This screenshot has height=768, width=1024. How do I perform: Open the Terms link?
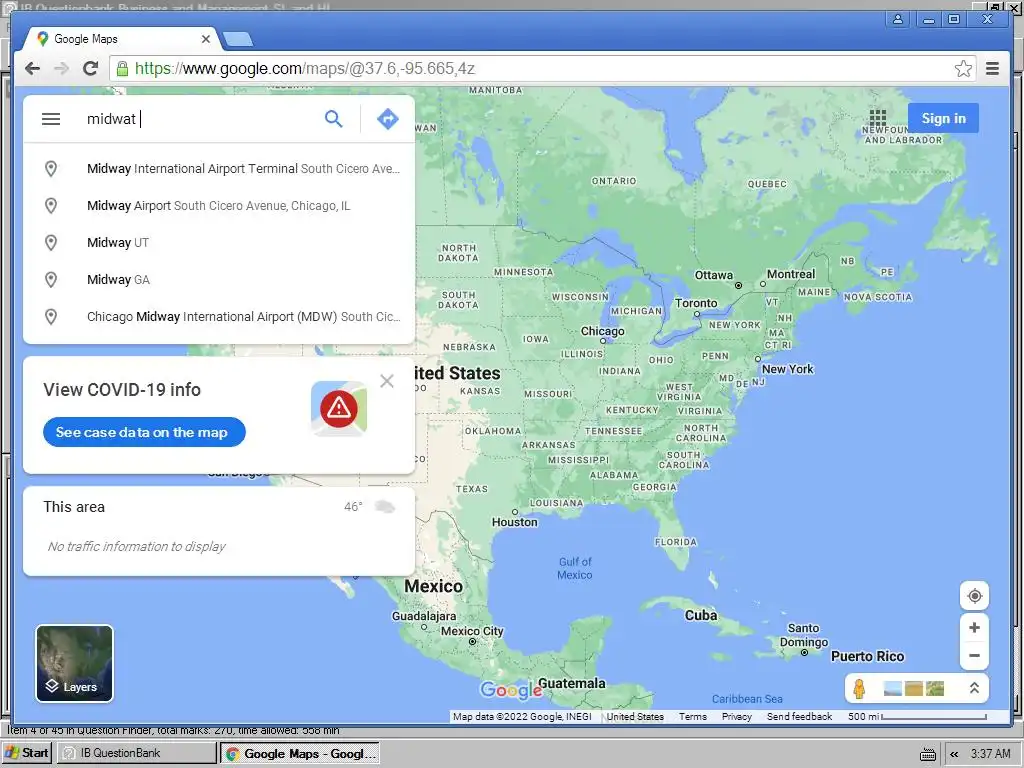[x=693, y=716]
